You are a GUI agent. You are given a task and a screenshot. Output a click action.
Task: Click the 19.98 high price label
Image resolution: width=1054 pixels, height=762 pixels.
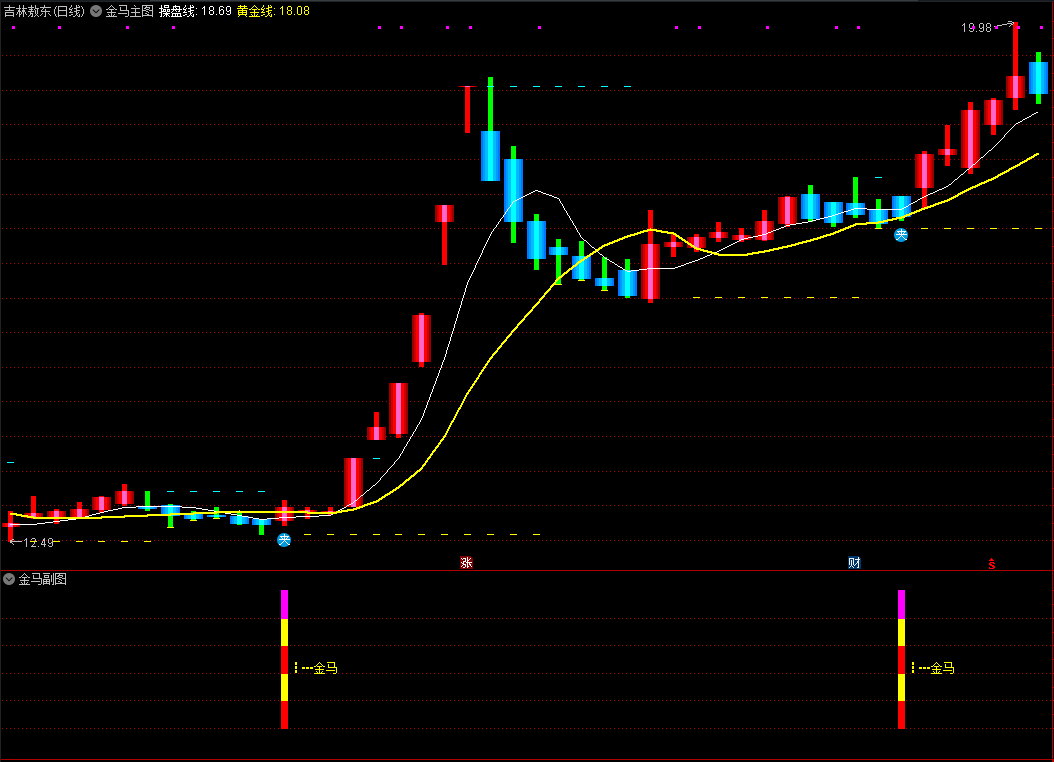point(976,28)
